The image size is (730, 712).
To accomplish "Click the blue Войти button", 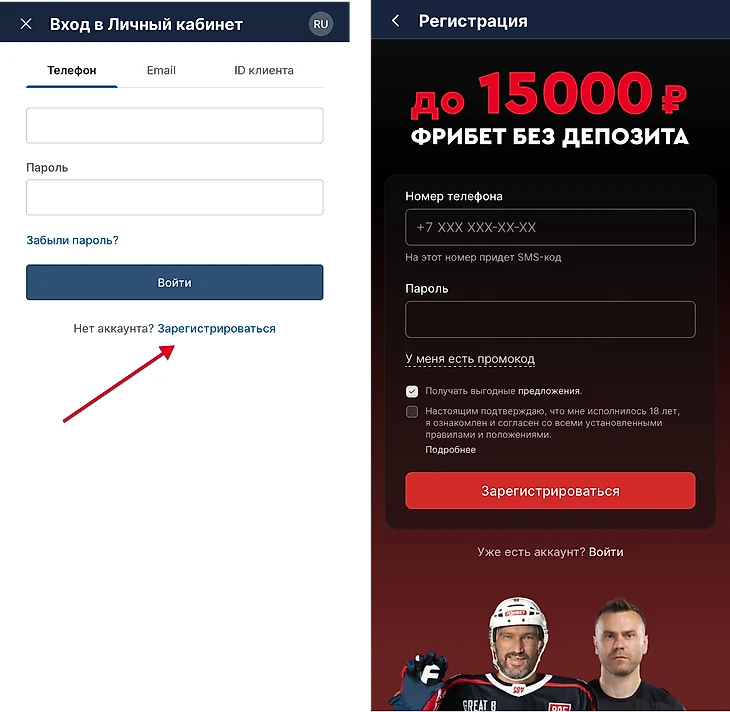I will click(175, 282).
